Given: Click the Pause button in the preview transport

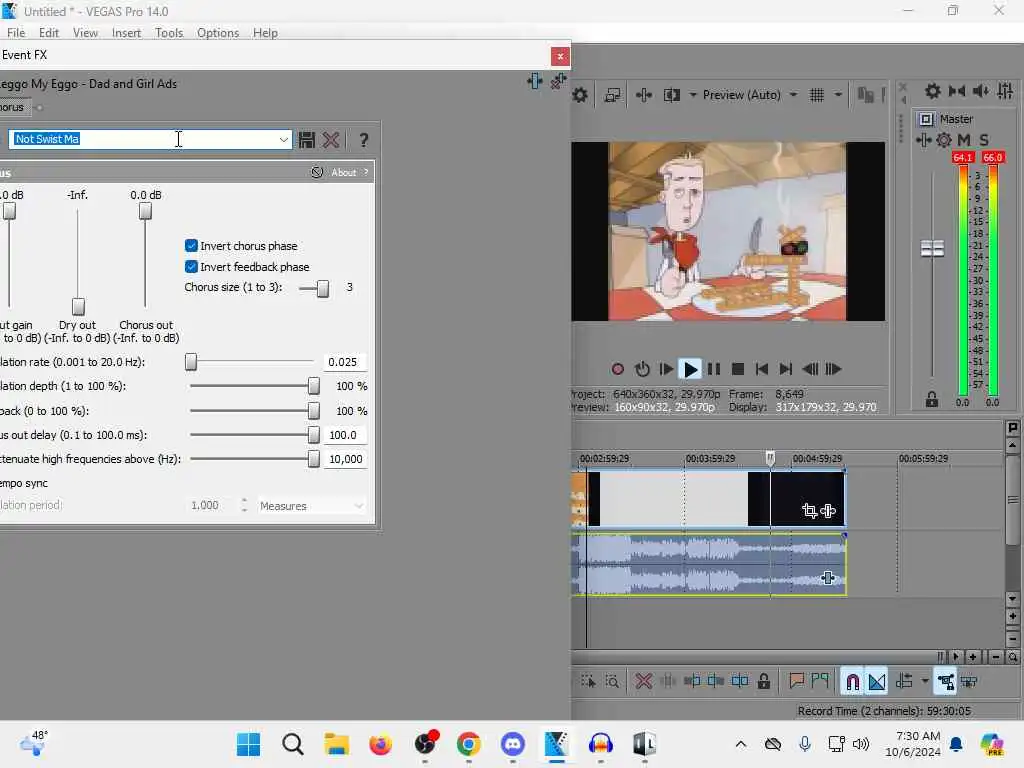Looking at the screenshot, I should pyautogui.click(x=714, y=369).
